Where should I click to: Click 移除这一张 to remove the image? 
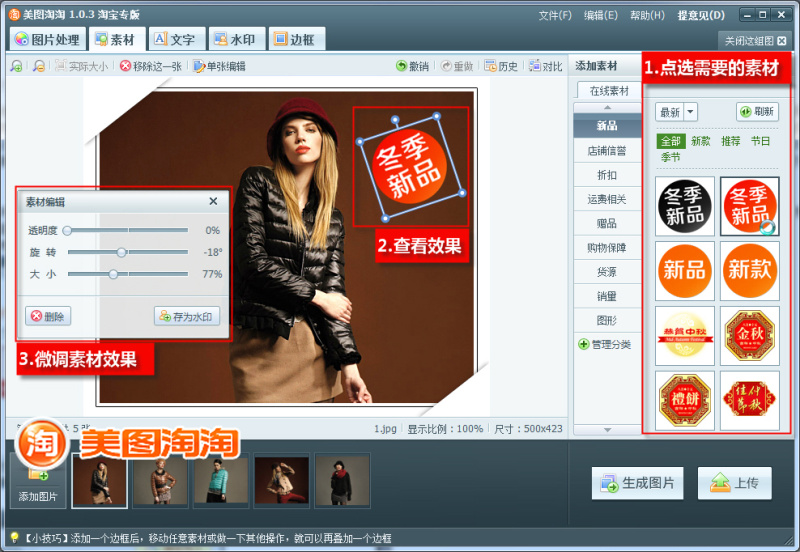coord(151,66)
